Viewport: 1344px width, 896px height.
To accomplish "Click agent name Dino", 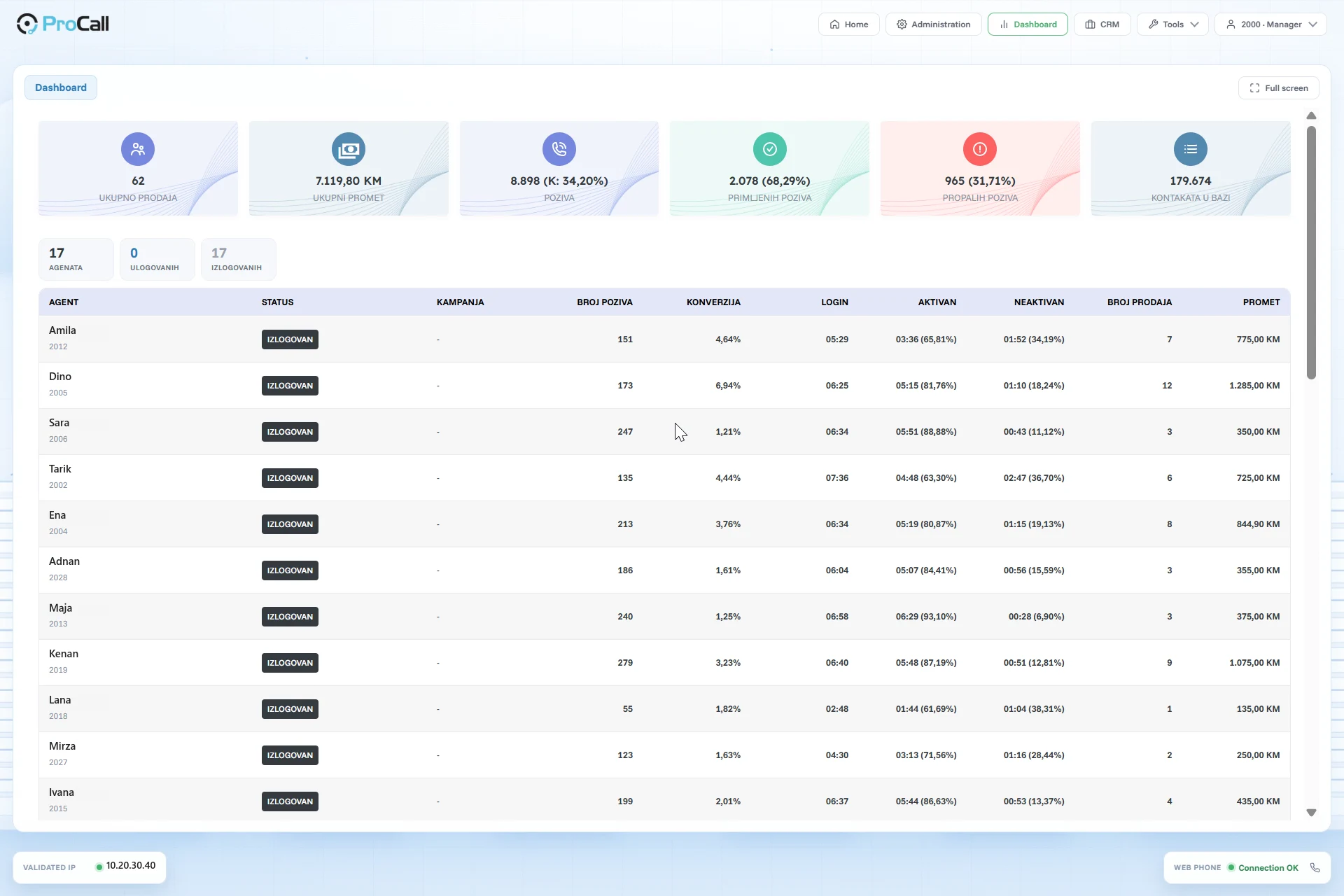I will pyautogui.click(x=60, y=377).
